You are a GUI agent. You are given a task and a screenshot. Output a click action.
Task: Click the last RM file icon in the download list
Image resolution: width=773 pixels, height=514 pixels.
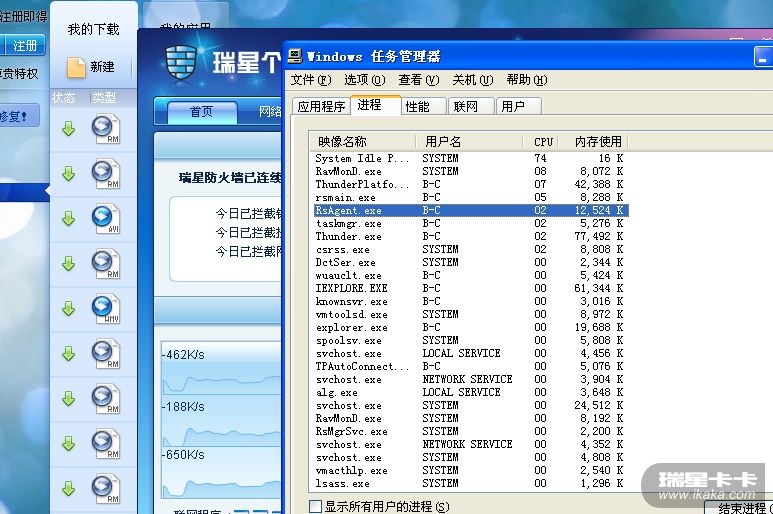click(105, 489)
